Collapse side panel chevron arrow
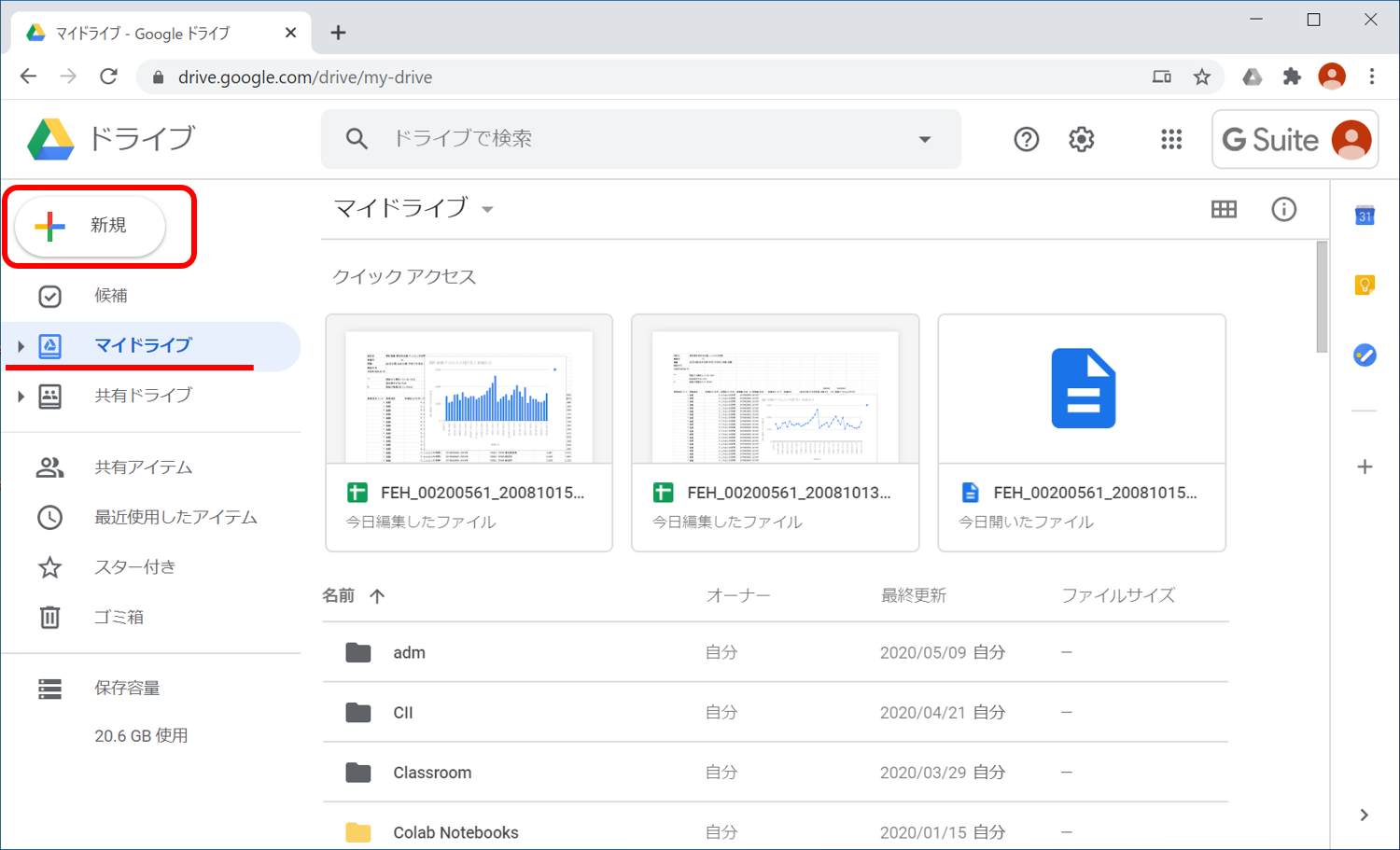The image size is (1400, 850). [1365, 815]
